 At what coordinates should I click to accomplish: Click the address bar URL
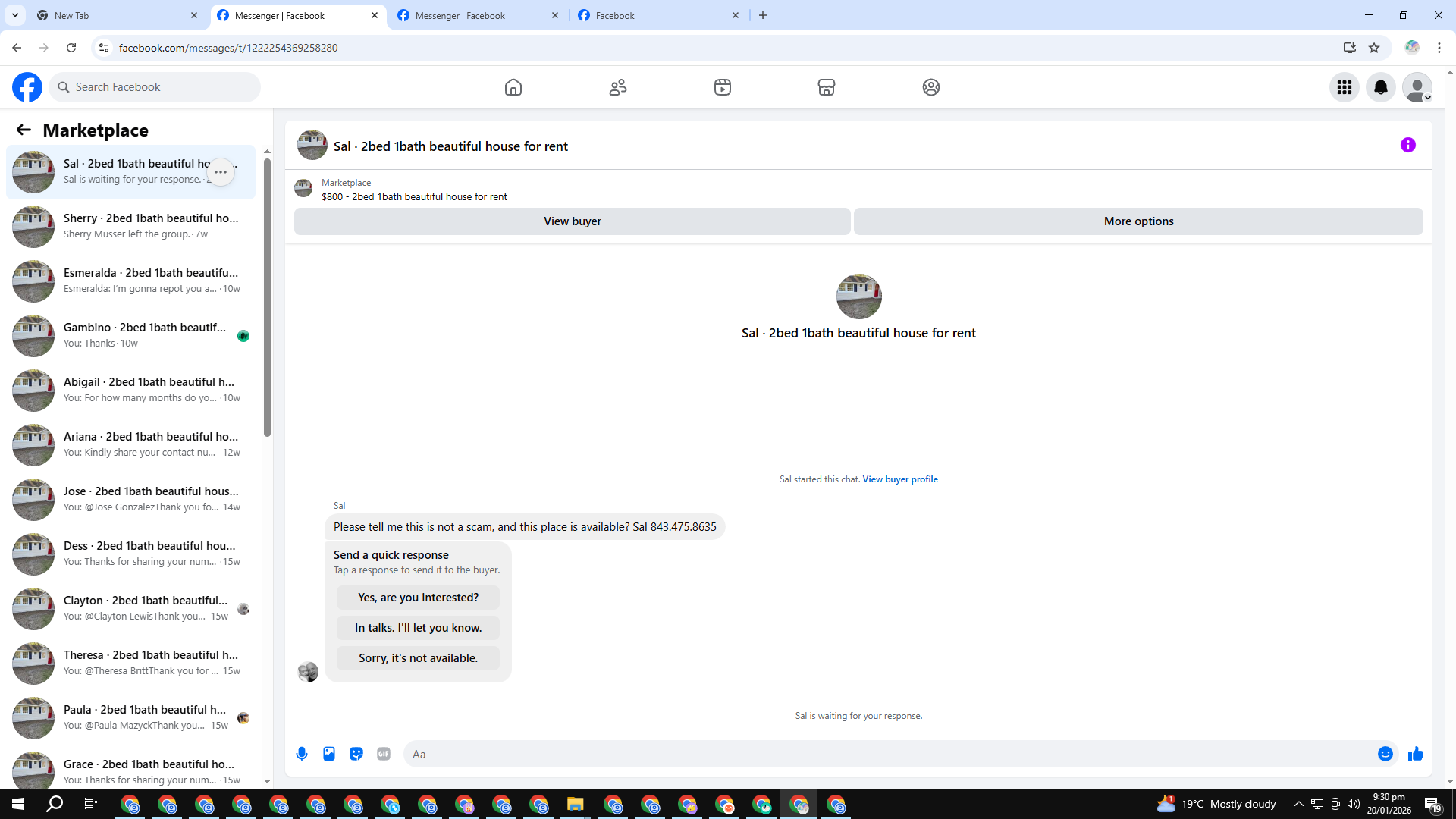point(228,48)
